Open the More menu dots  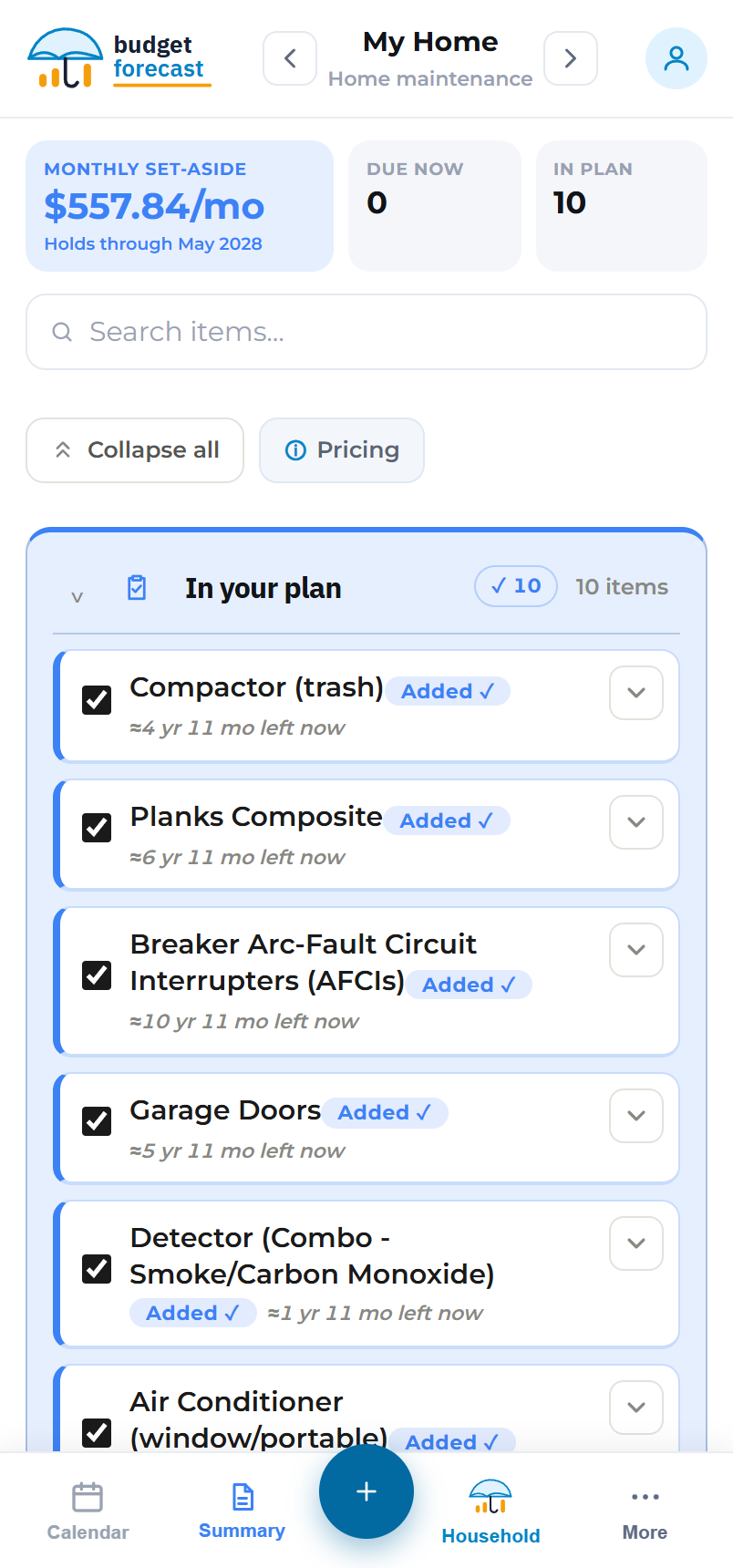(x=645, y=1497)
